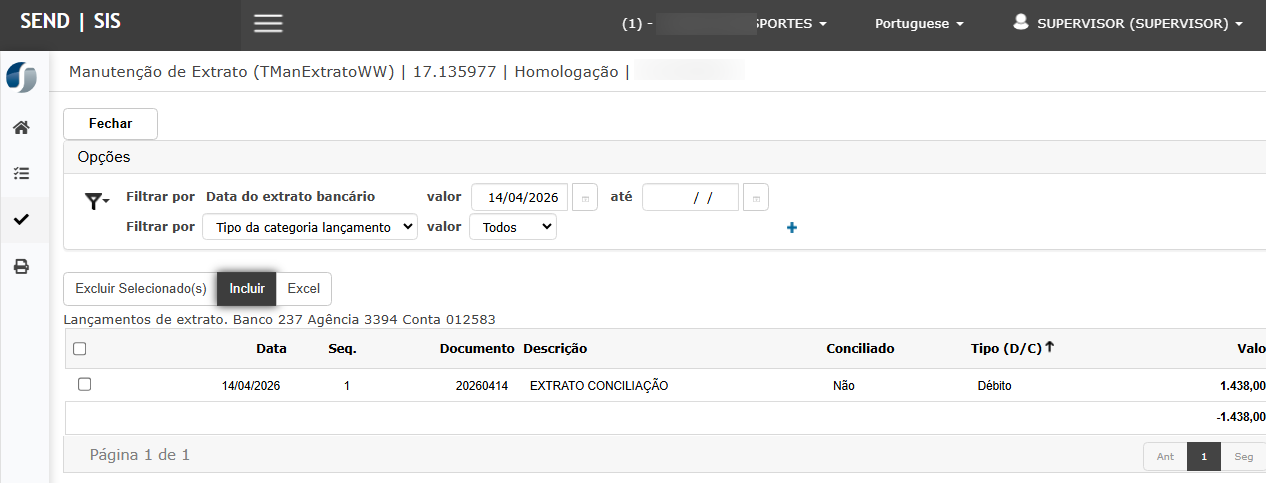
Task: Click the checkmark icon in sidebar
Action: click(21, 219)
